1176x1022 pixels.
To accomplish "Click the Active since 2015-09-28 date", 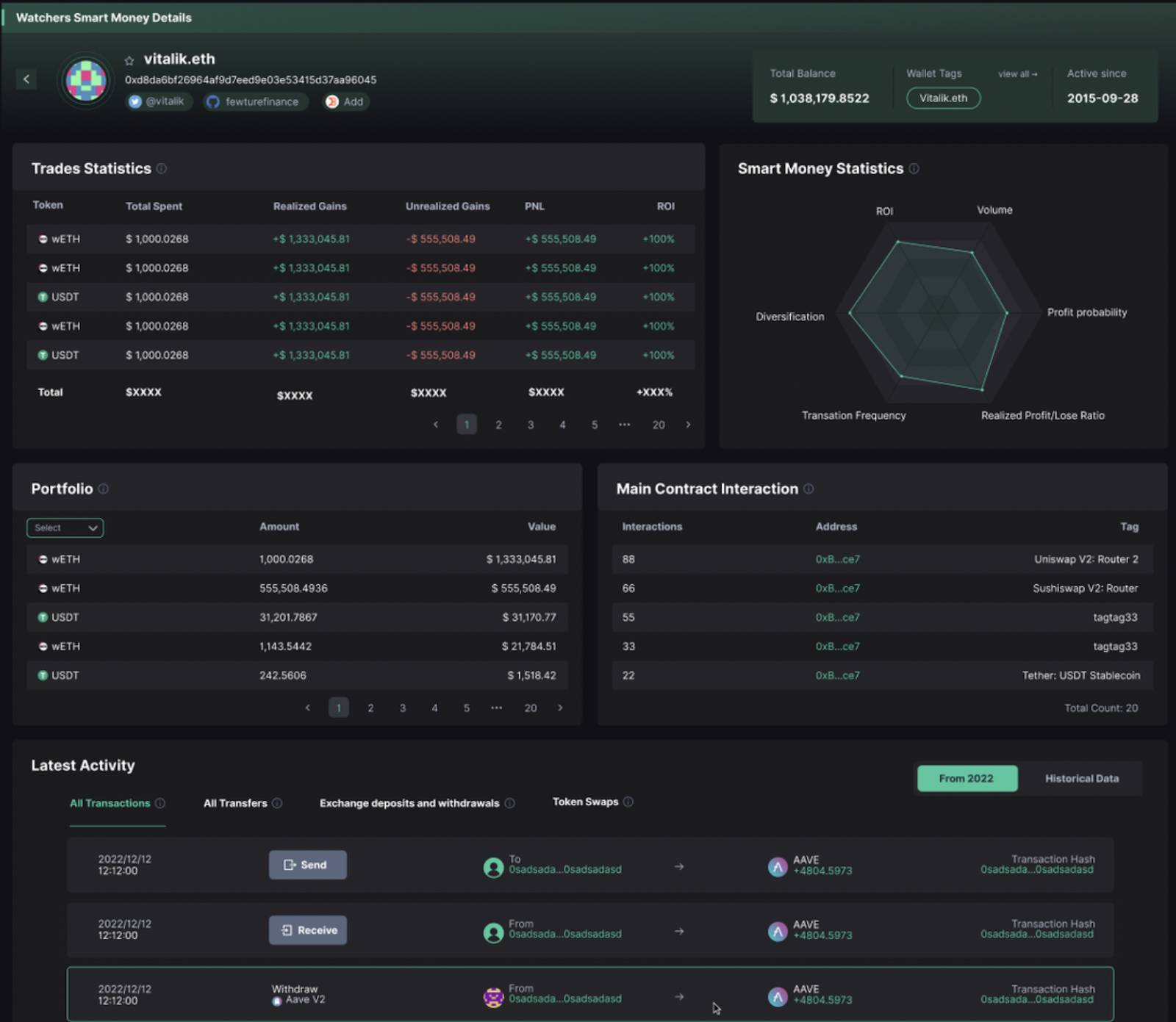I will pos(1102,98).
